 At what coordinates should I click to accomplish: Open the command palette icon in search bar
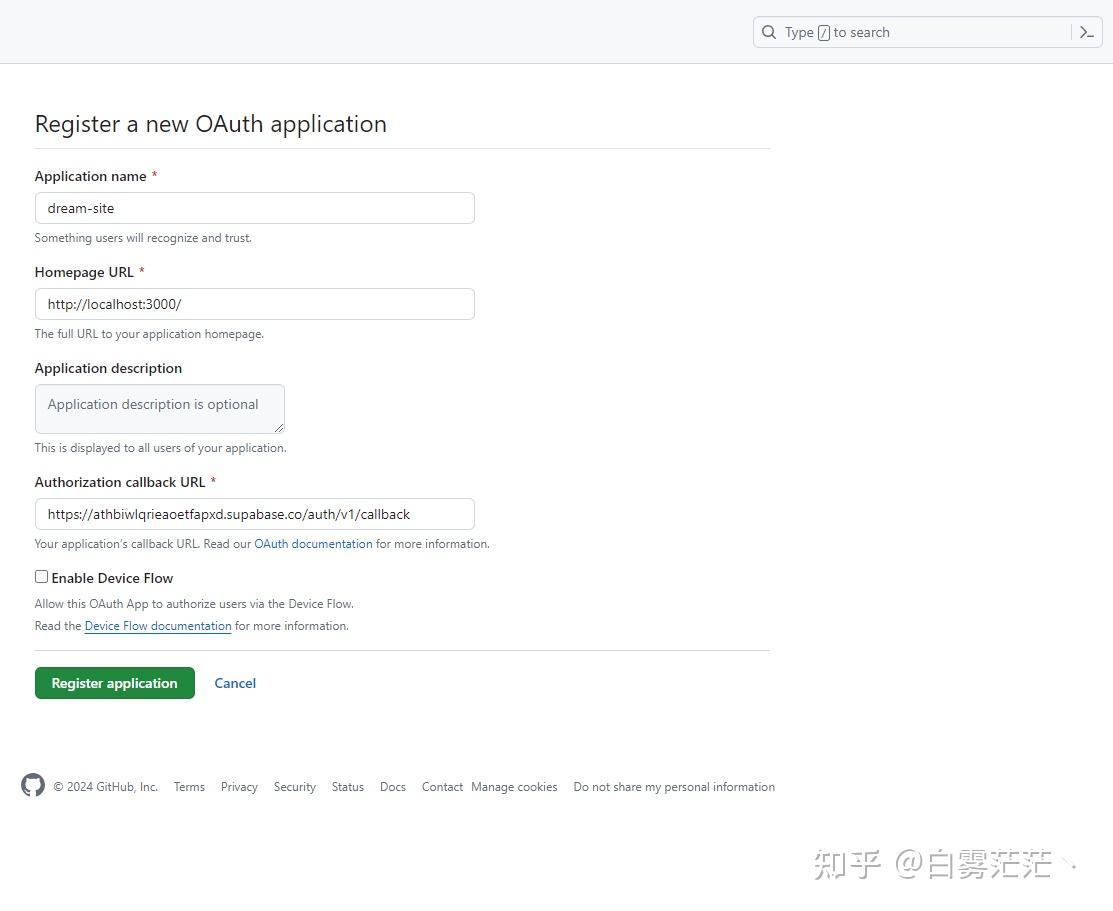point(1086,32)
